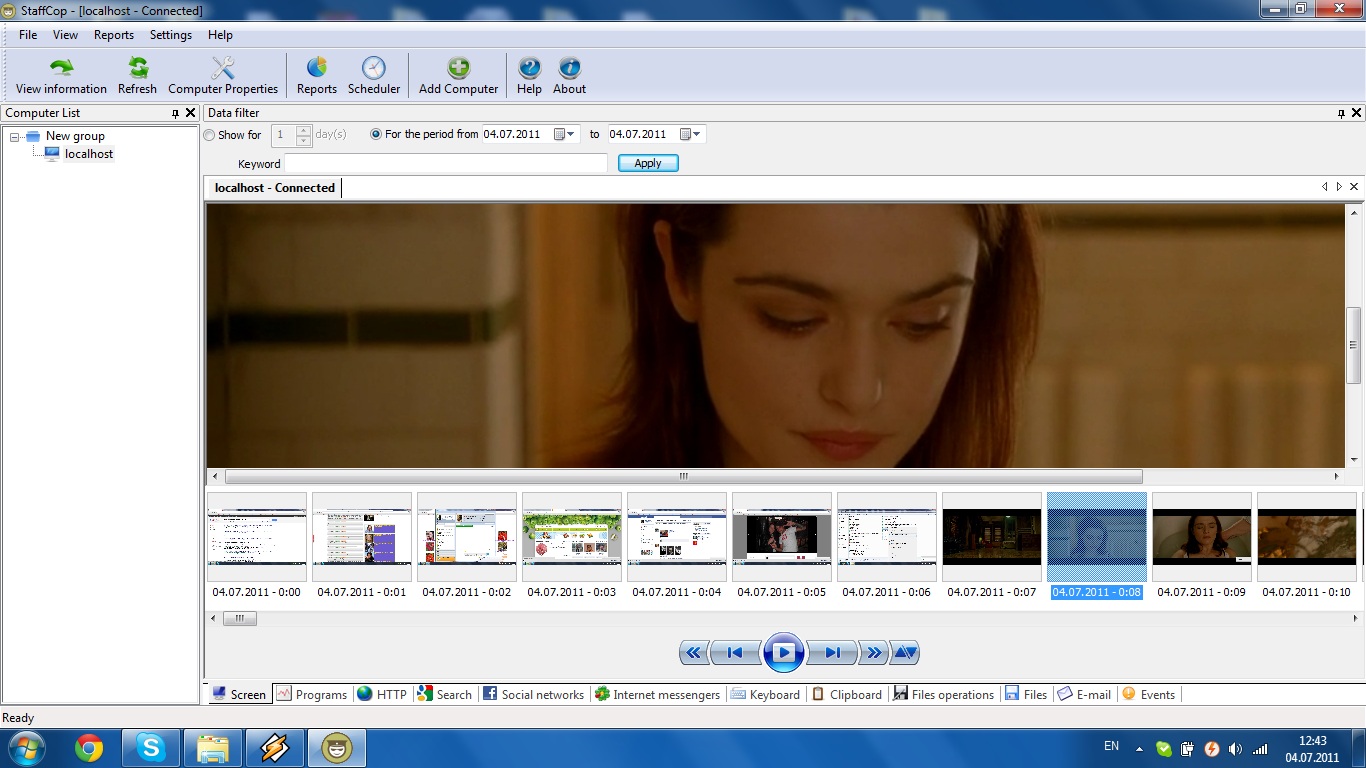
Task: Open Computer Properties from the toolbar
Action: 223,76
